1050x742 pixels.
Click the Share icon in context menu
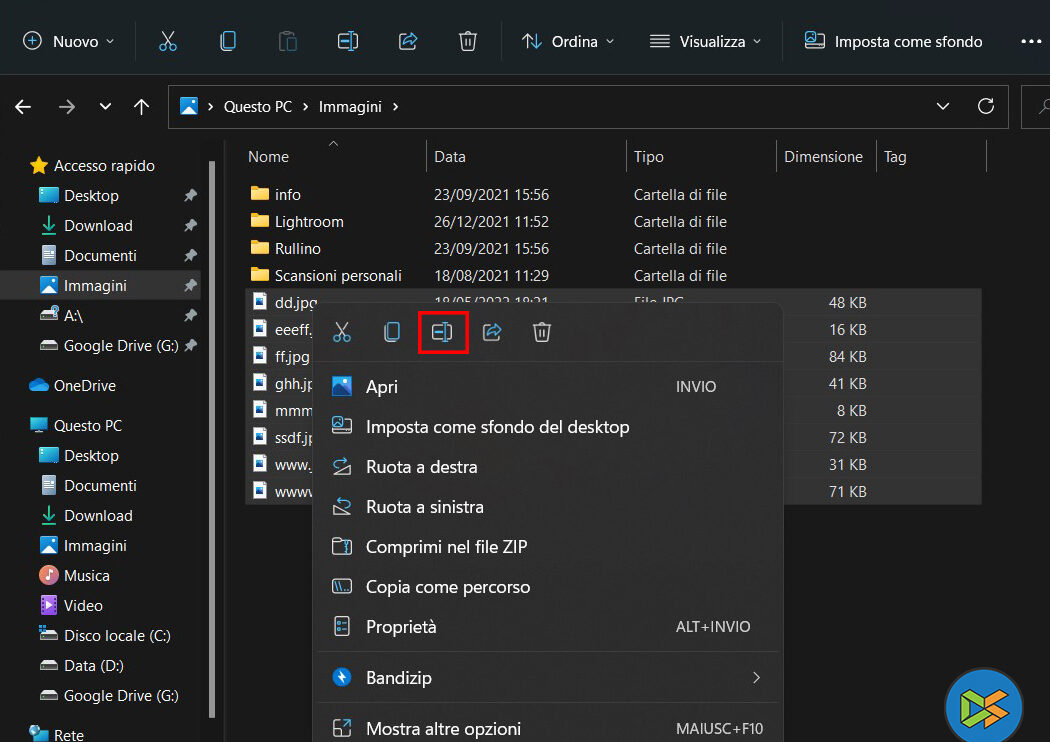click(492, 332)
